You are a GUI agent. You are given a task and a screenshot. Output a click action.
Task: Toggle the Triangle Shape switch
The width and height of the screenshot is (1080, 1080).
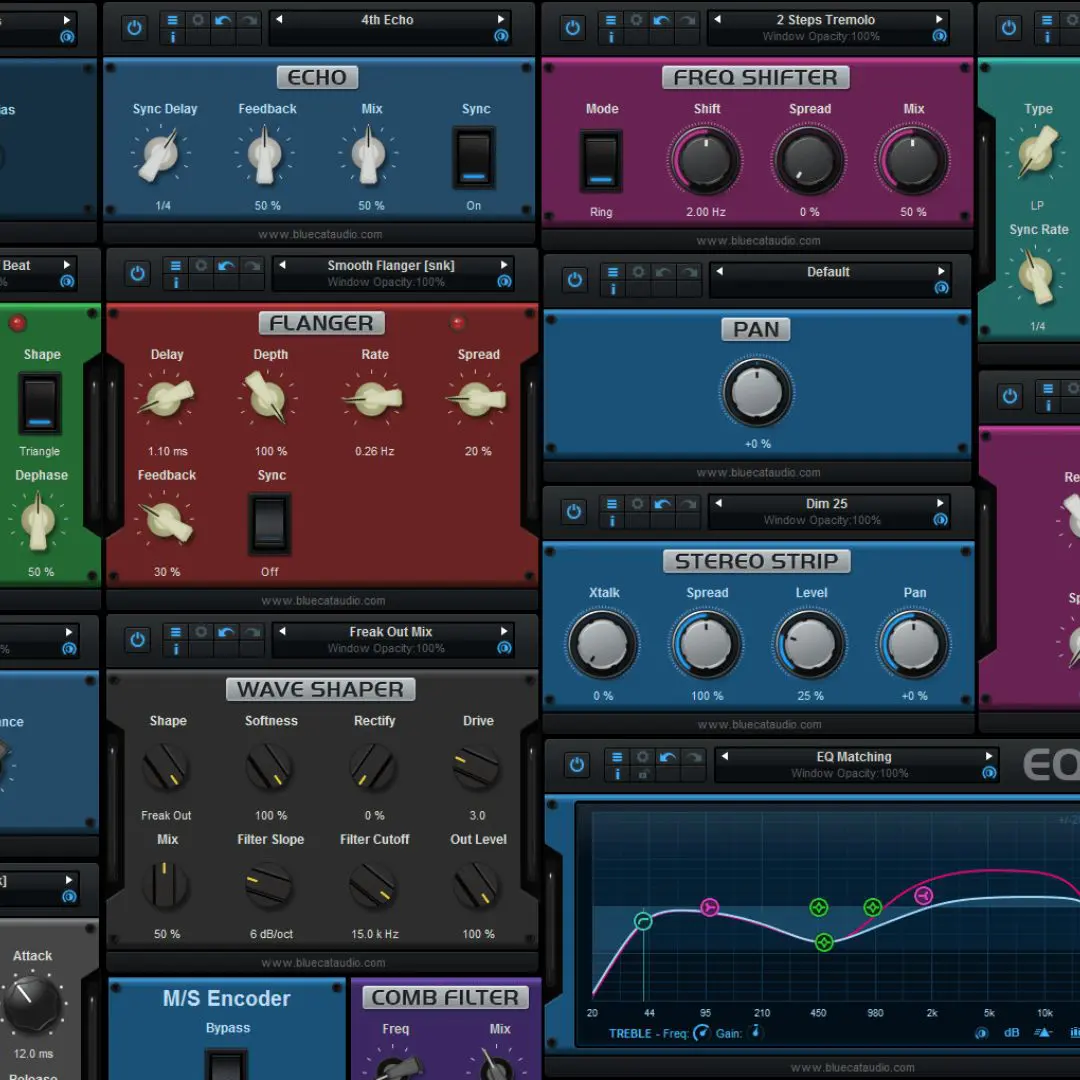click(39, 403)
